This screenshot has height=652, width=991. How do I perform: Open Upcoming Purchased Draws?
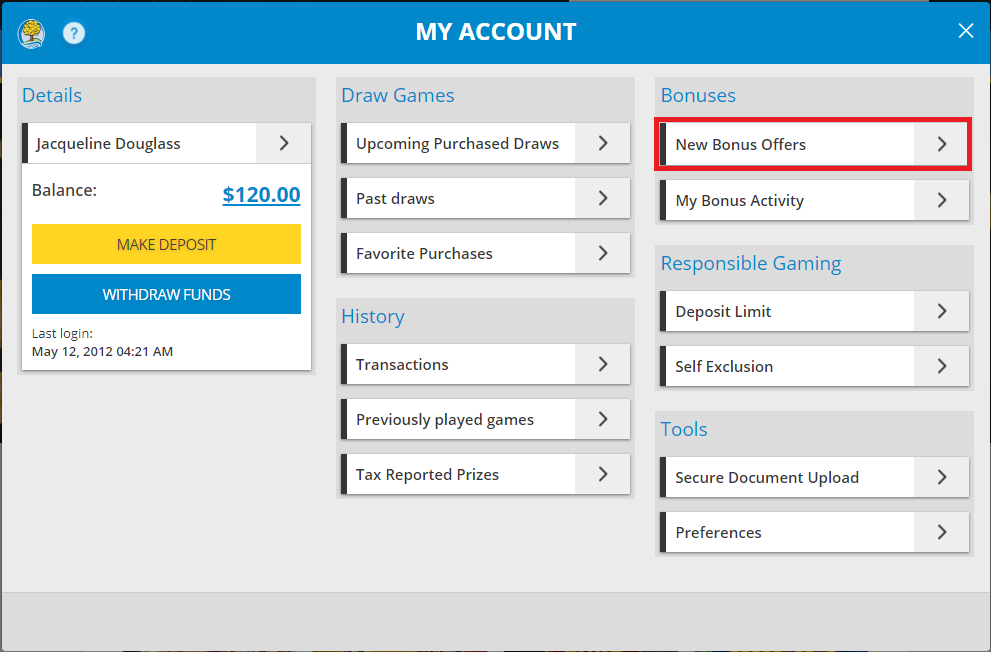coord(485,143)
